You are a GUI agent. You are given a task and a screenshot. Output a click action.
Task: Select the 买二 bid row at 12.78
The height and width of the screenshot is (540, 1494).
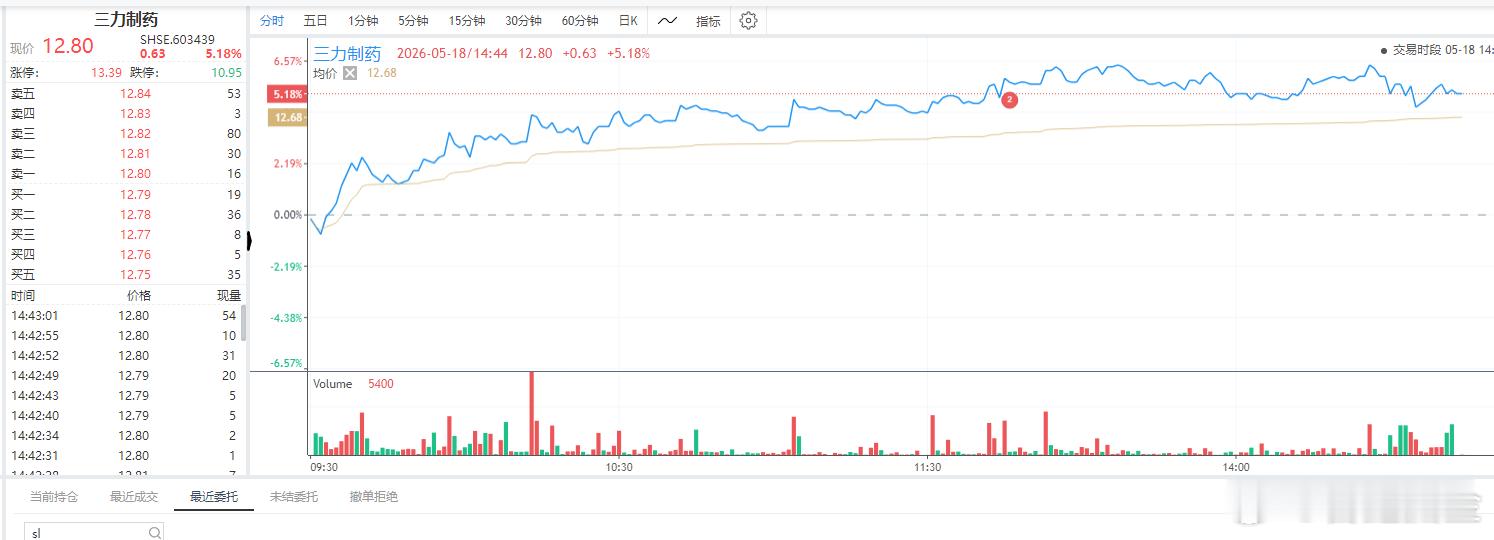[126, 214]
